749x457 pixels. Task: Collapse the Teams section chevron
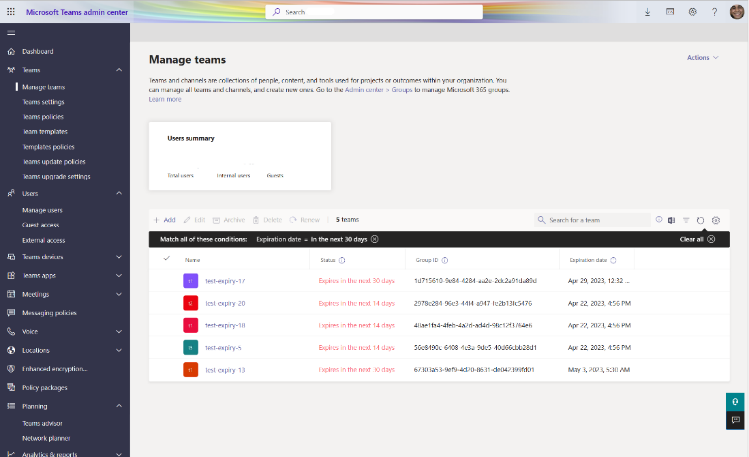[x=119, y=70]
